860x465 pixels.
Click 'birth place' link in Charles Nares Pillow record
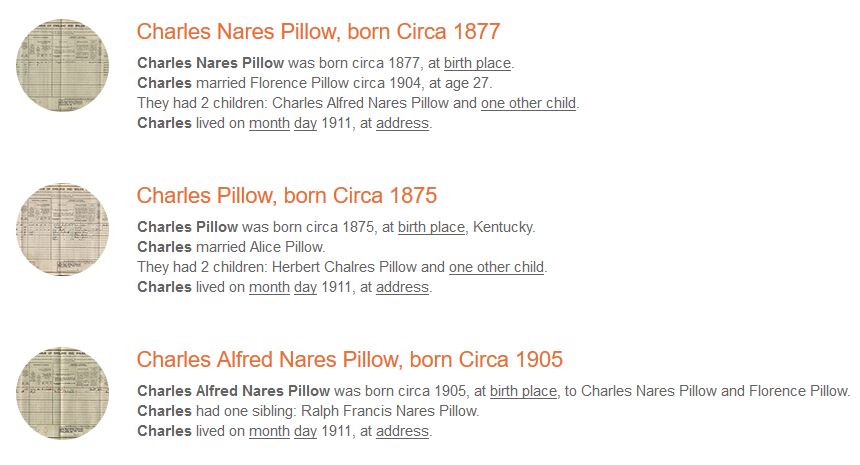477,63
